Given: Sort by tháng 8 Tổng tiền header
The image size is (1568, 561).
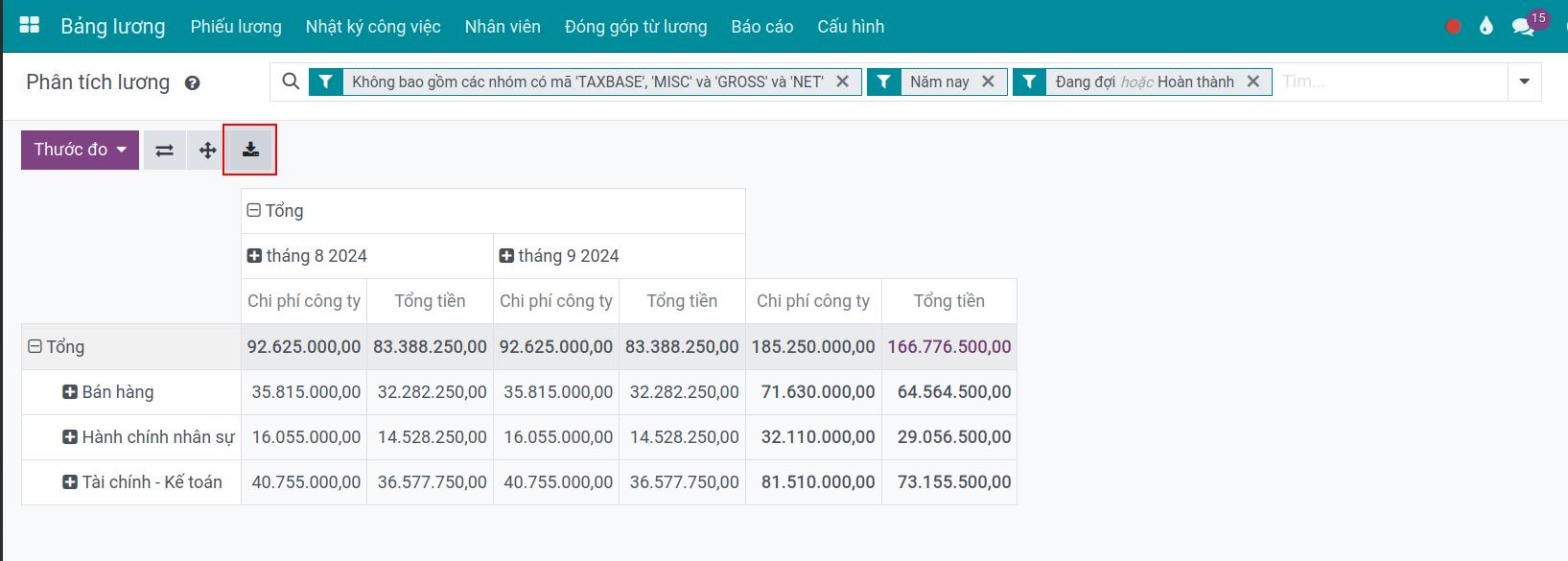Looking at the screenshot, I should 430,301.
